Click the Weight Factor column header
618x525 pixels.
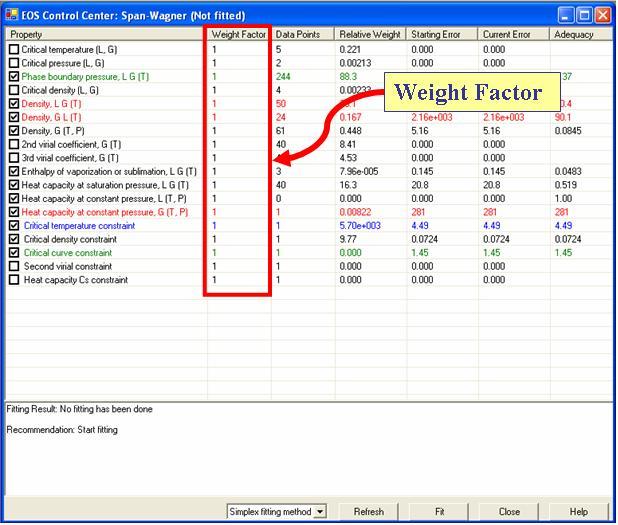click(238, 34)
